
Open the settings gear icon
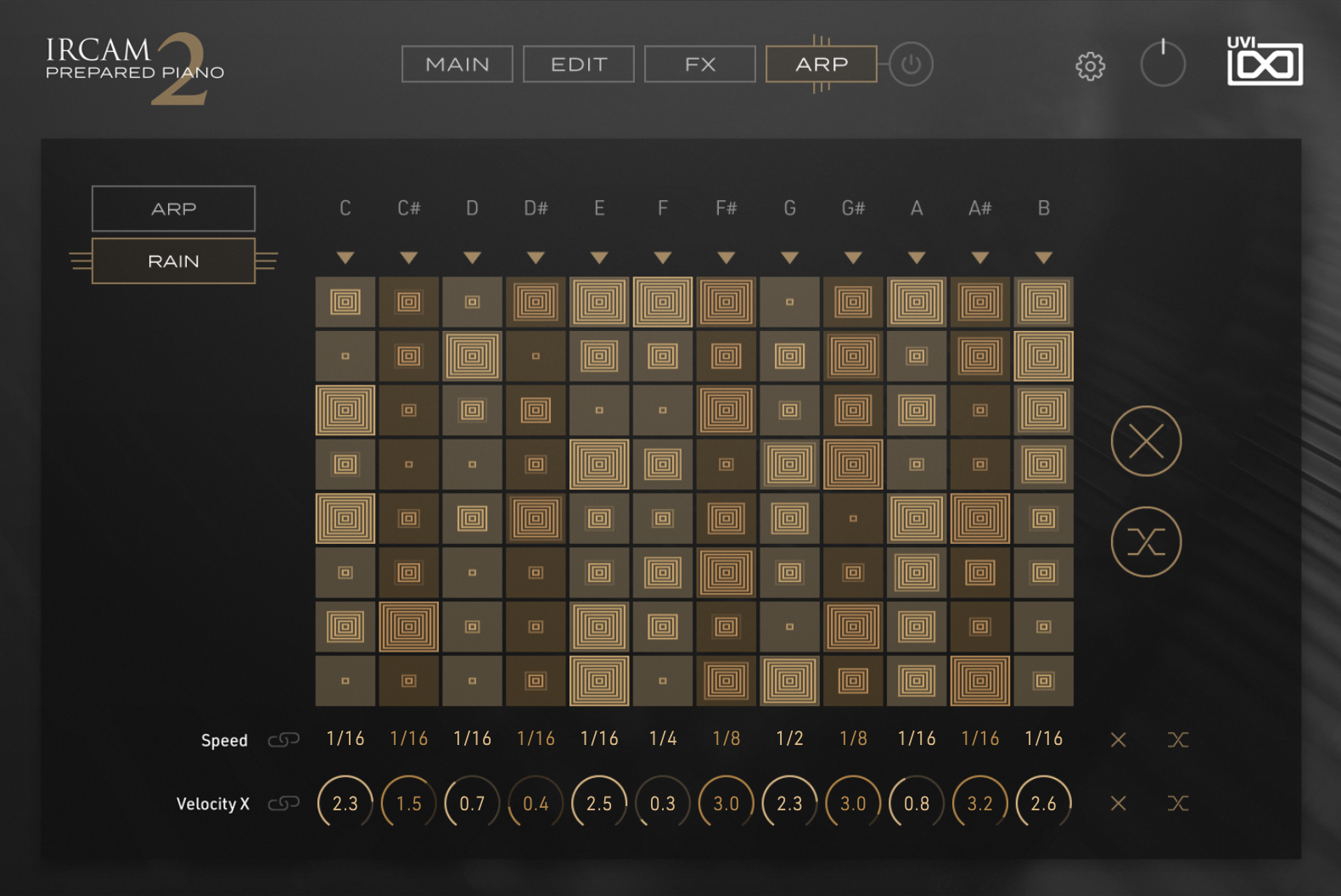pos(1091,66)
